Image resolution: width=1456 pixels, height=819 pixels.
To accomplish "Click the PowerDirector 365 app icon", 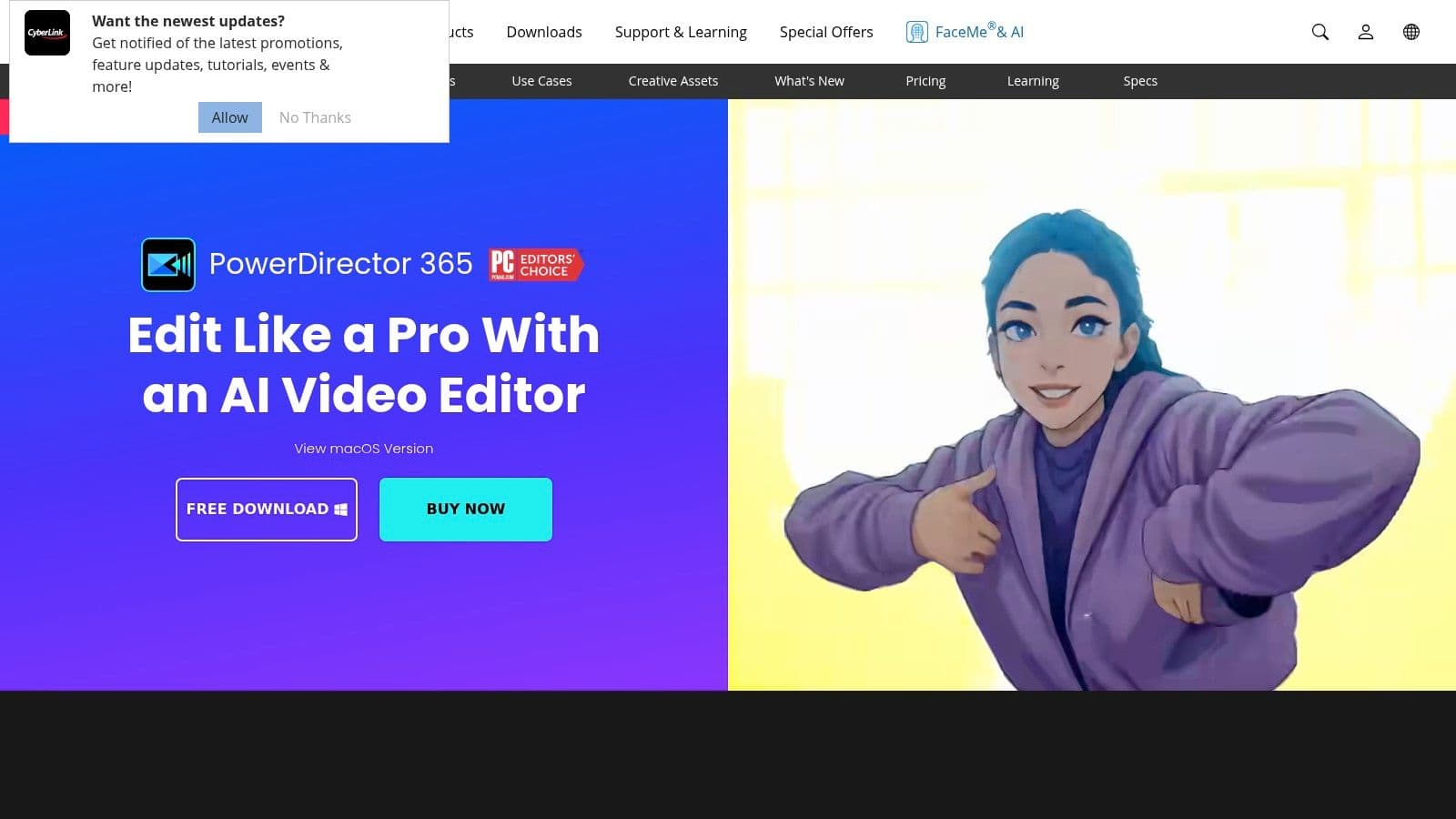I will click(168, 265).
